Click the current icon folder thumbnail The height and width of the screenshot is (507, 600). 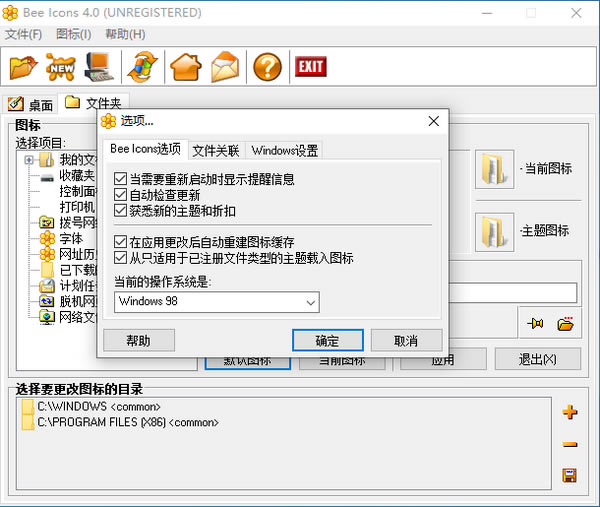494,169
